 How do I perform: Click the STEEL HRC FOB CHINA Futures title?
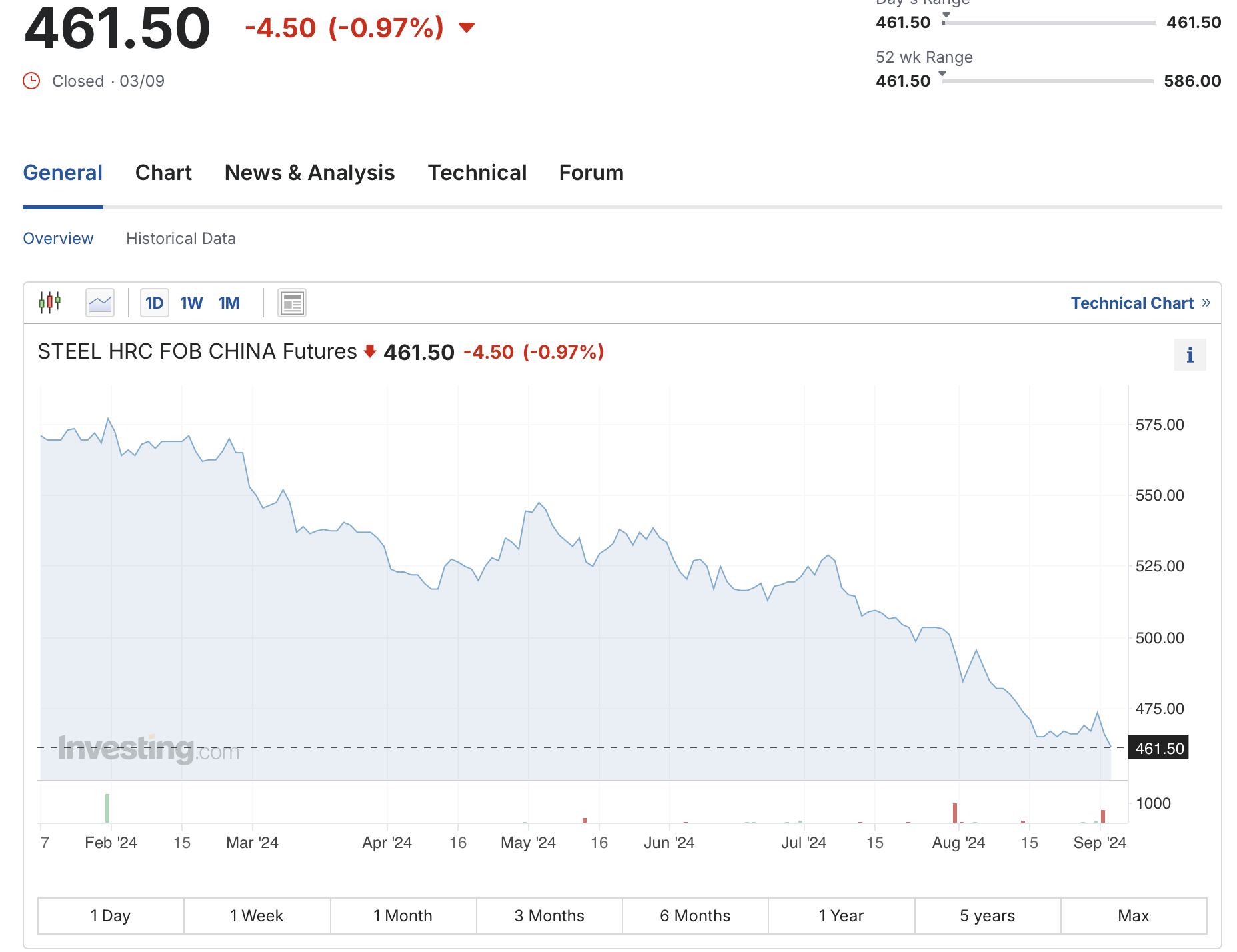point(197,351)
